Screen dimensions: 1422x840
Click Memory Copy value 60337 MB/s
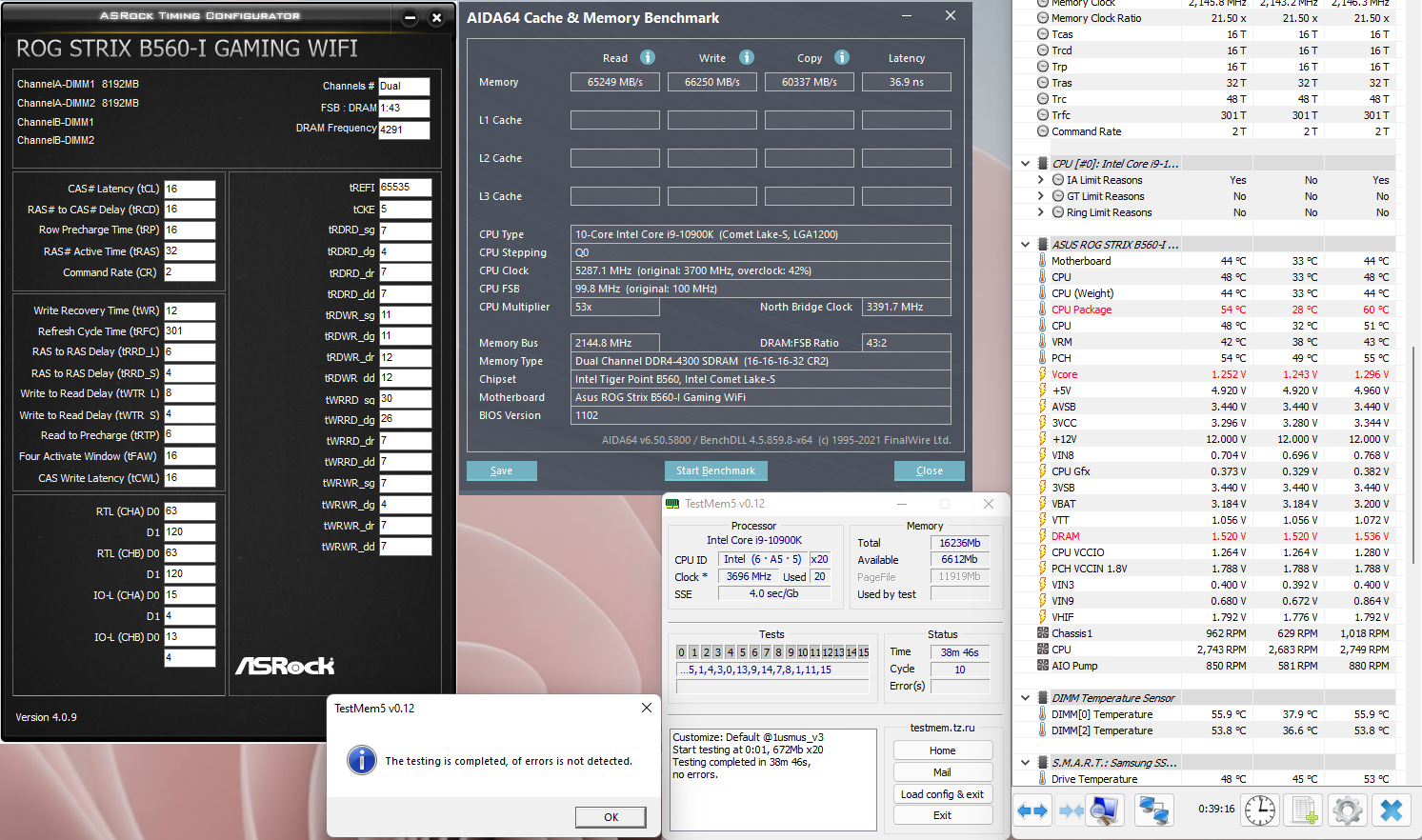[810, 82]
